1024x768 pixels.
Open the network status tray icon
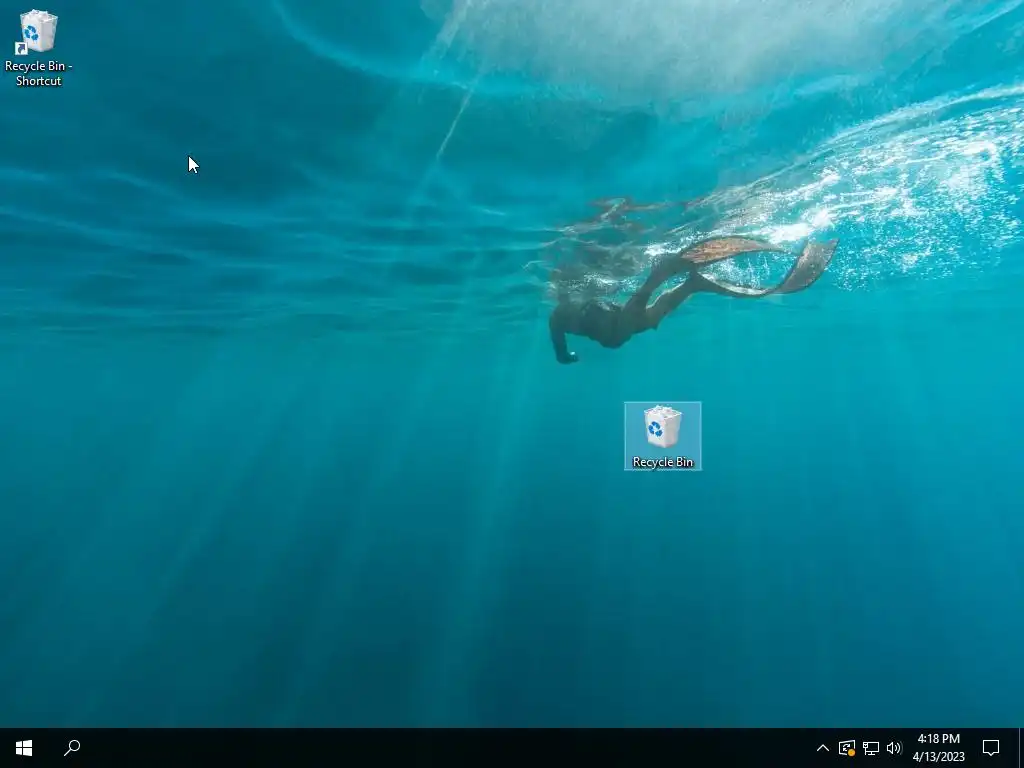tap(871, 748)
